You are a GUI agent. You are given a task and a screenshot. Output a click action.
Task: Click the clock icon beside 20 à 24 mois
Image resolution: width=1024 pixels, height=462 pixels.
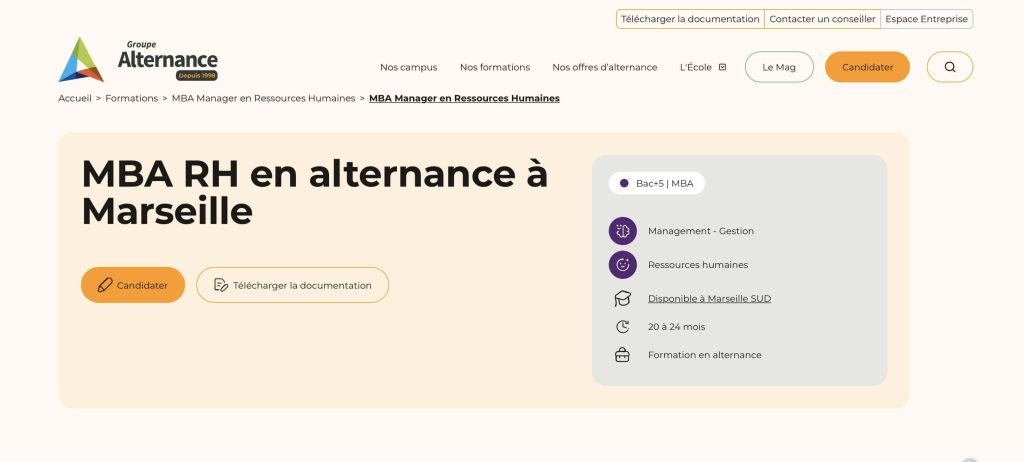(x=622, y=327)
